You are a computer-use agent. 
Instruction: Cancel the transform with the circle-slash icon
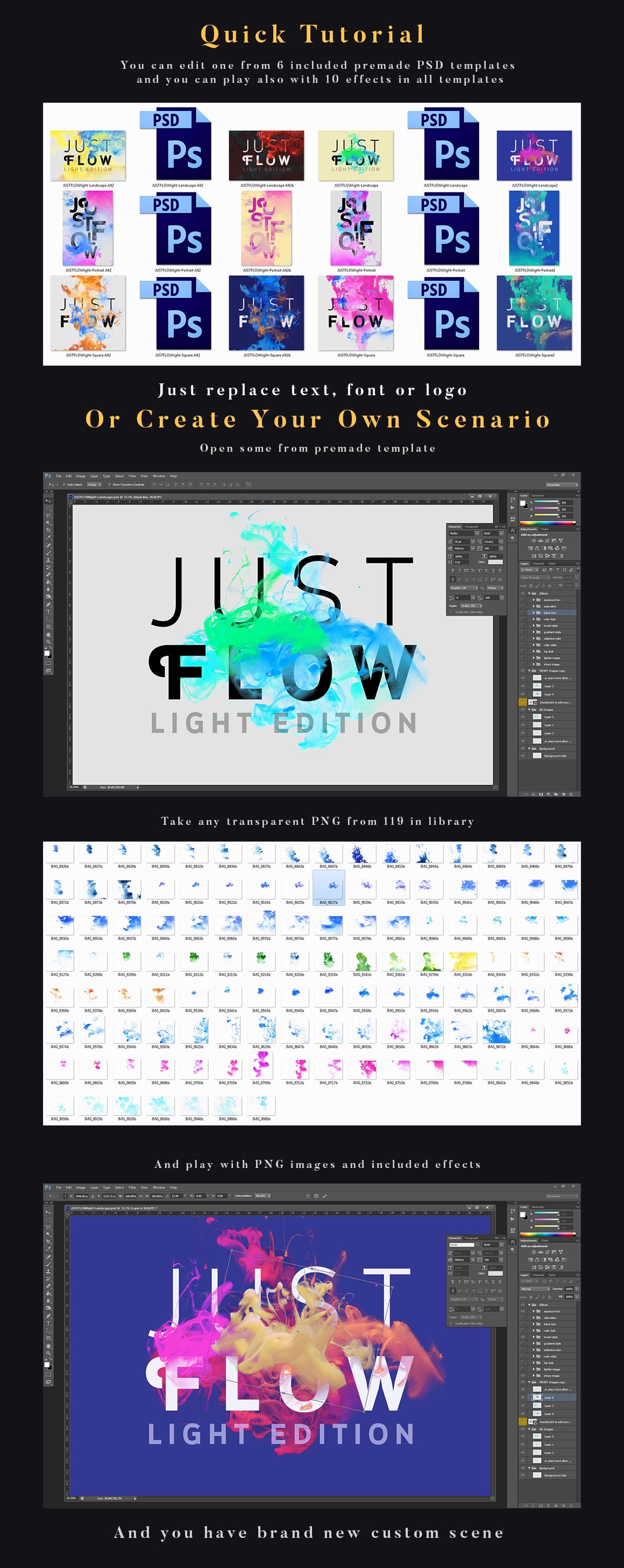[316, 1195]
